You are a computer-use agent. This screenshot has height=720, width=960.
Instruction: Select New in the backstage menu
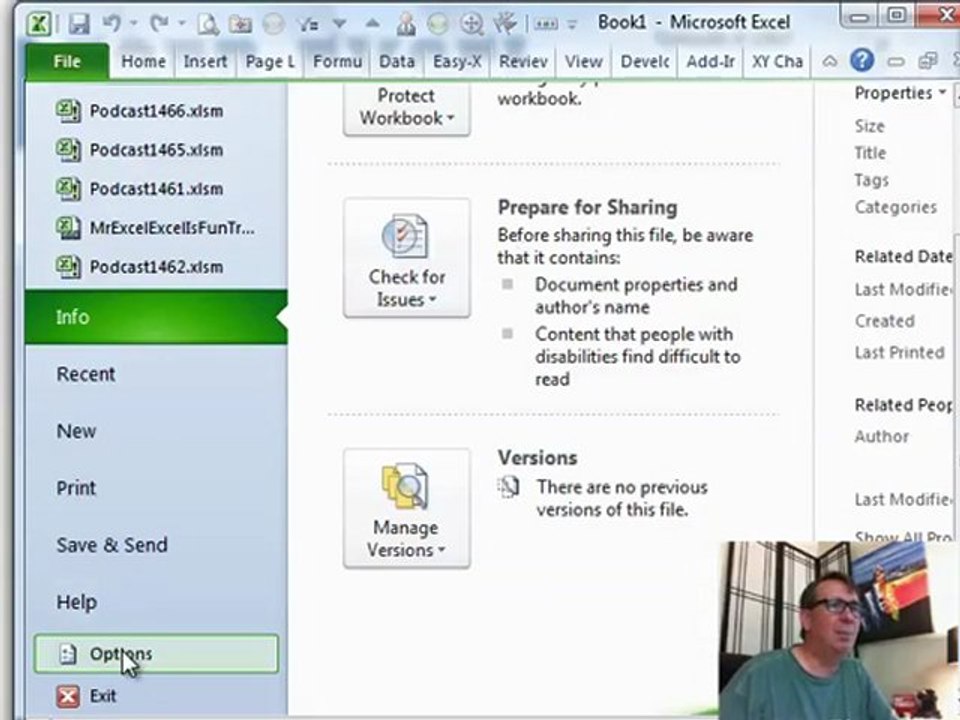(156, 431)
